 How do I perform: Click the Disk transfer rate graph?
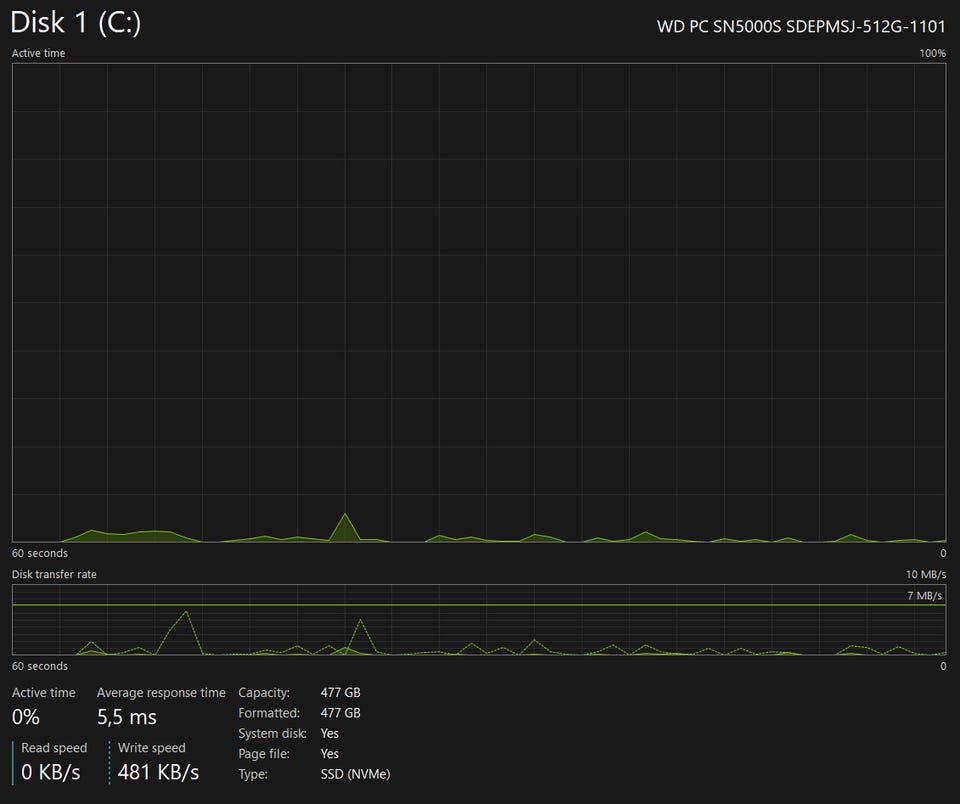(479, 620)
